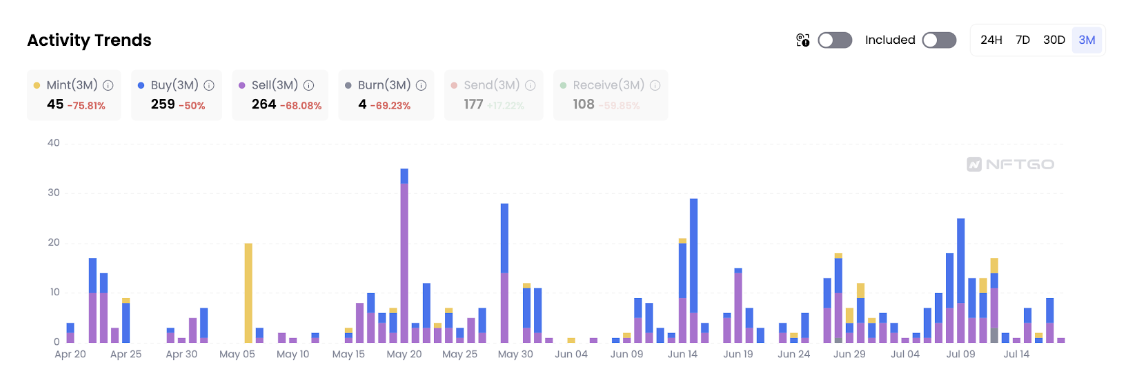Click the info icon beside Receive(3M)
The height and width of the screenshot is (382, 1124).
pyautogui.click(x=655, y=85)
